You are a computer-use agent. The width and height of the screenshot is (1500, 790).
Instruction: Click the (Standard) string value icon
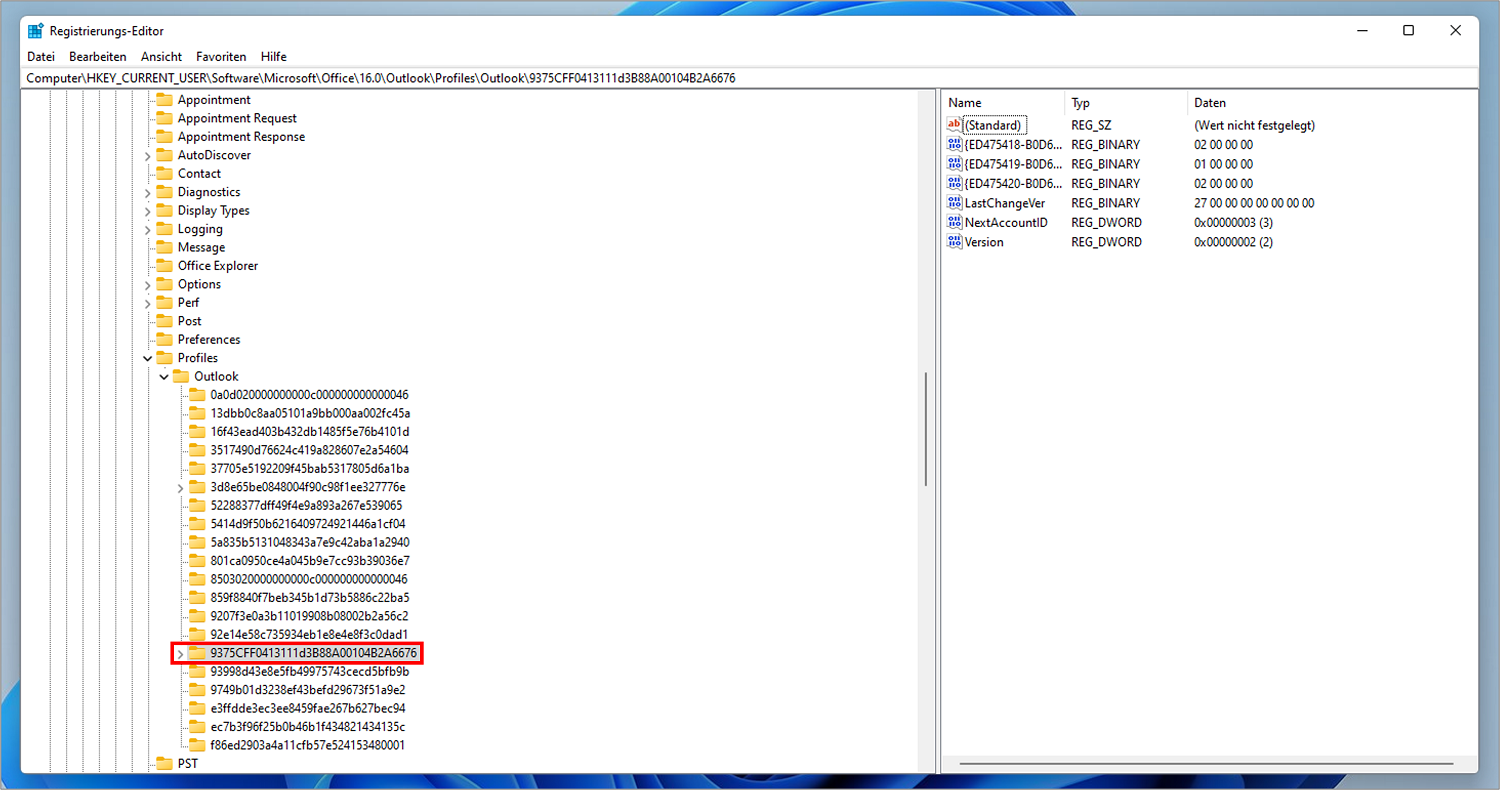[x=954, y=125]
